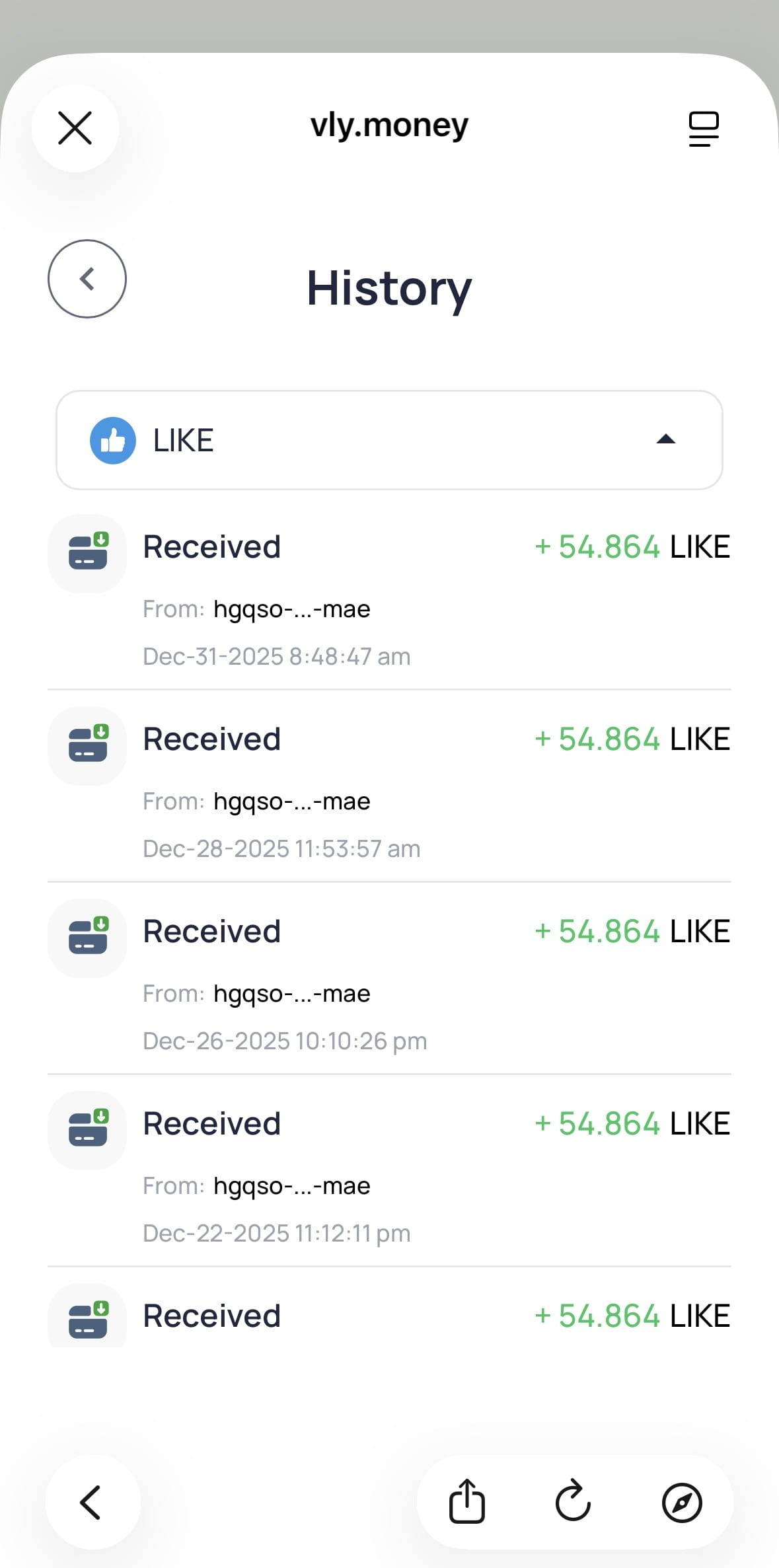The height and width of the screenshot is (1568, 779).
Task: Click the receive icon for the Dec-22-2025 transaction
Action: click(x=87, y=1130)
